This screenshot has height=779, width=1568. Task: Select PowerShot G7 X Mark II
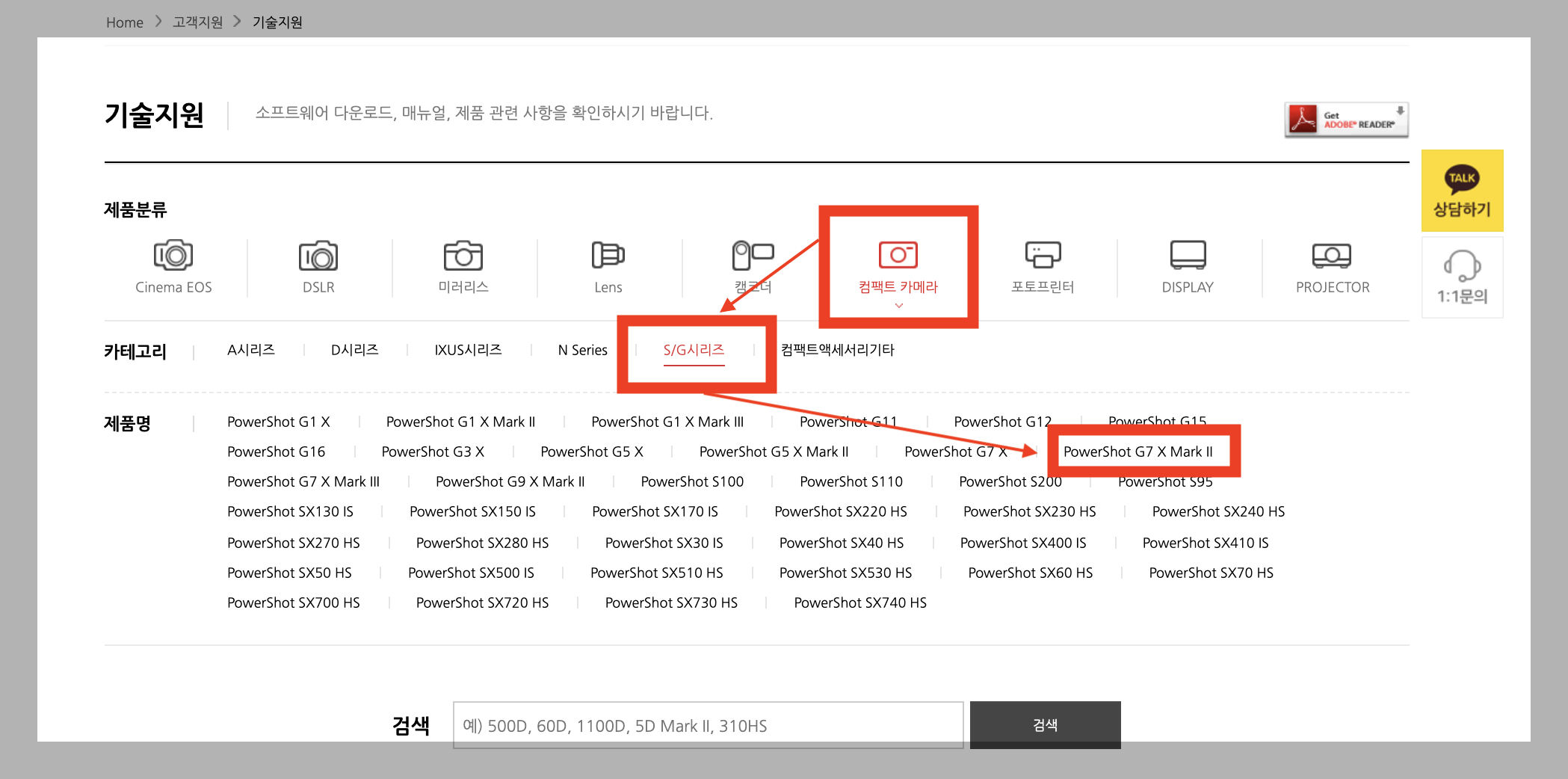tap(1138, 452)
